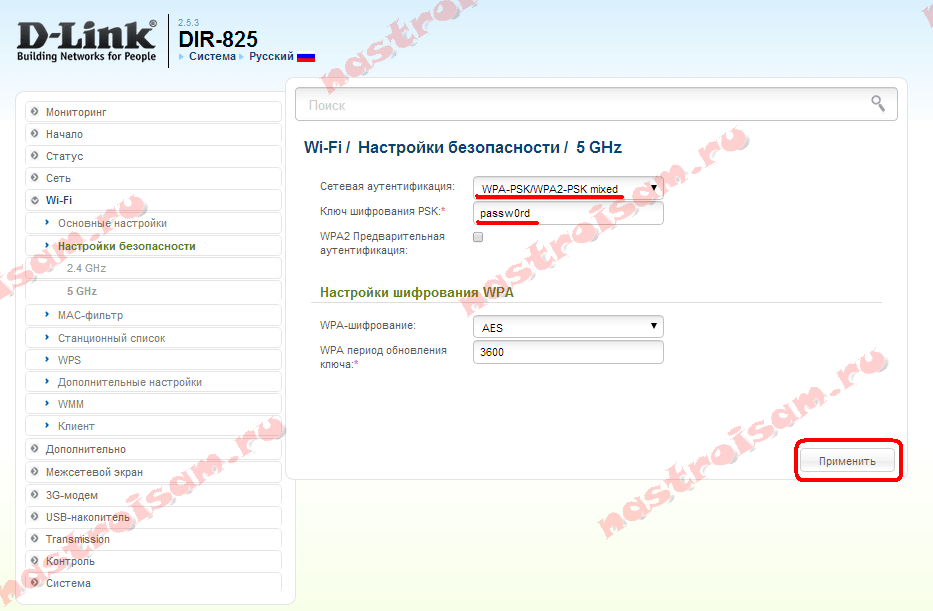This screenshot has height=611, width=933.
Task: Click the Поиск search field
Action: pyautogui.click(x=580, y=104)
